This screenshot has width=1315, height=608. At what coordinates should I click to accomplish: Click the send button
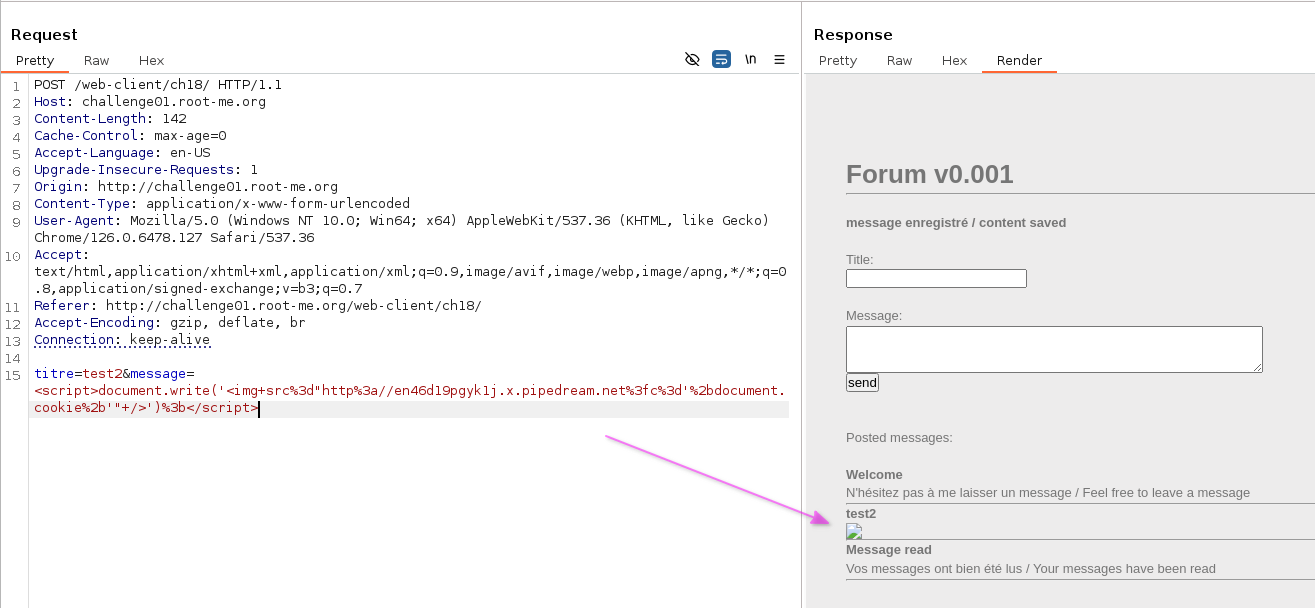coord(862,382)
